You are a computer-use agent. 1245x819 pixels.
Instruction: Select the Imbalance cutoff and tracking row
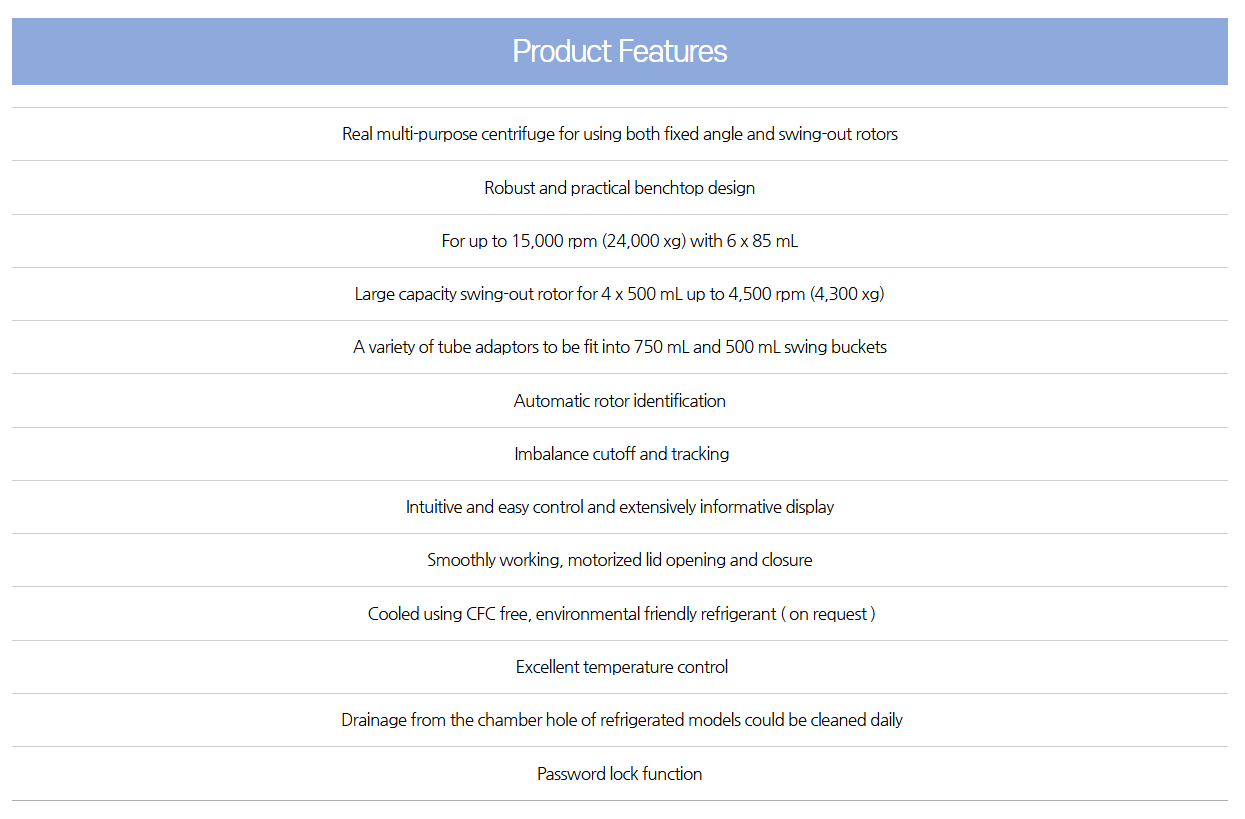[620, 454]
